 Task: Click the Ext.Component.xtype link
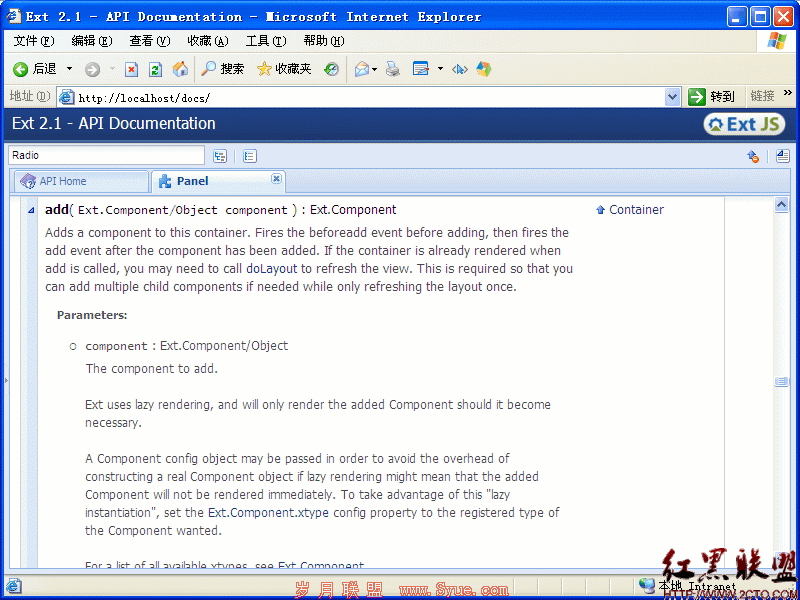coord(269,513)
